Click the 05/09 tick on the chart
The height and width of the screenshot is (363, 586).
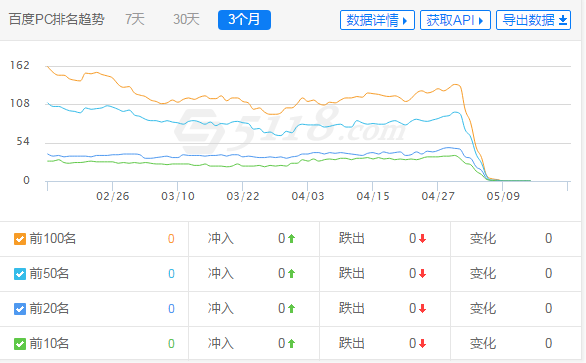coord(503,196)
